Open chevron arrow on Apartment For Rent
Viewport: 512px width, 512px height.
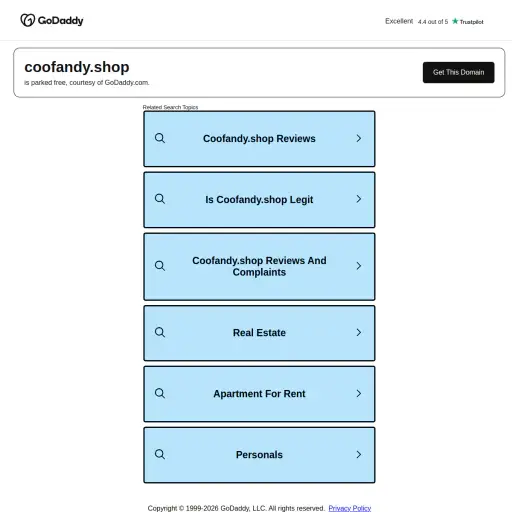[359, 394]
